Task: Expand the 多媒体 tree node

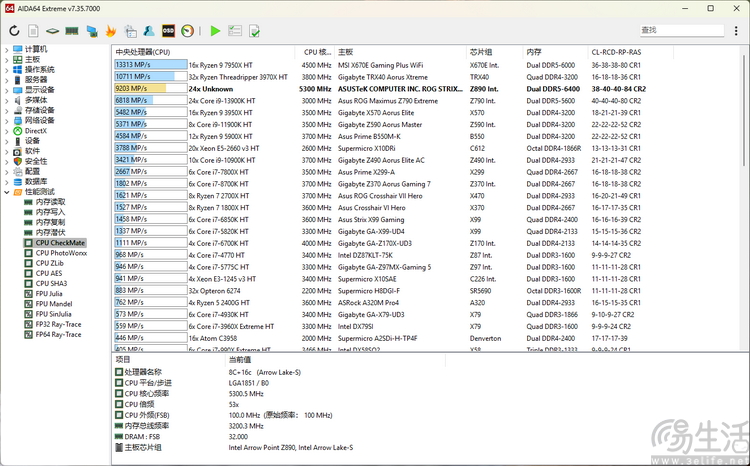Action: coord(7,100)
